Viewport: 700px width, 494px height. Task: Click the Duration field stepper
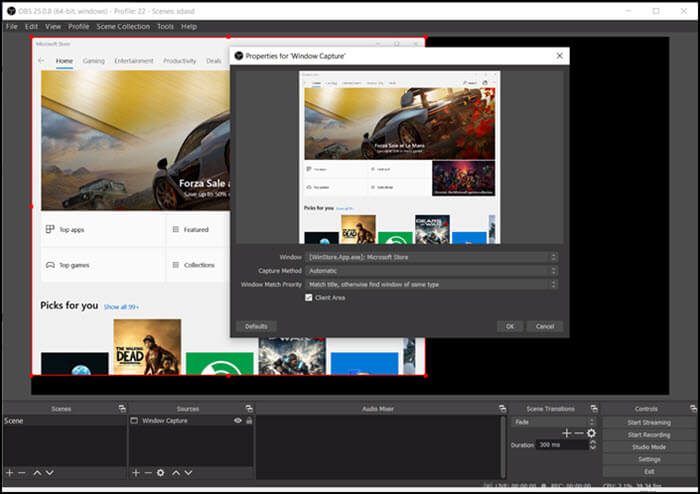tap(591, 445)
